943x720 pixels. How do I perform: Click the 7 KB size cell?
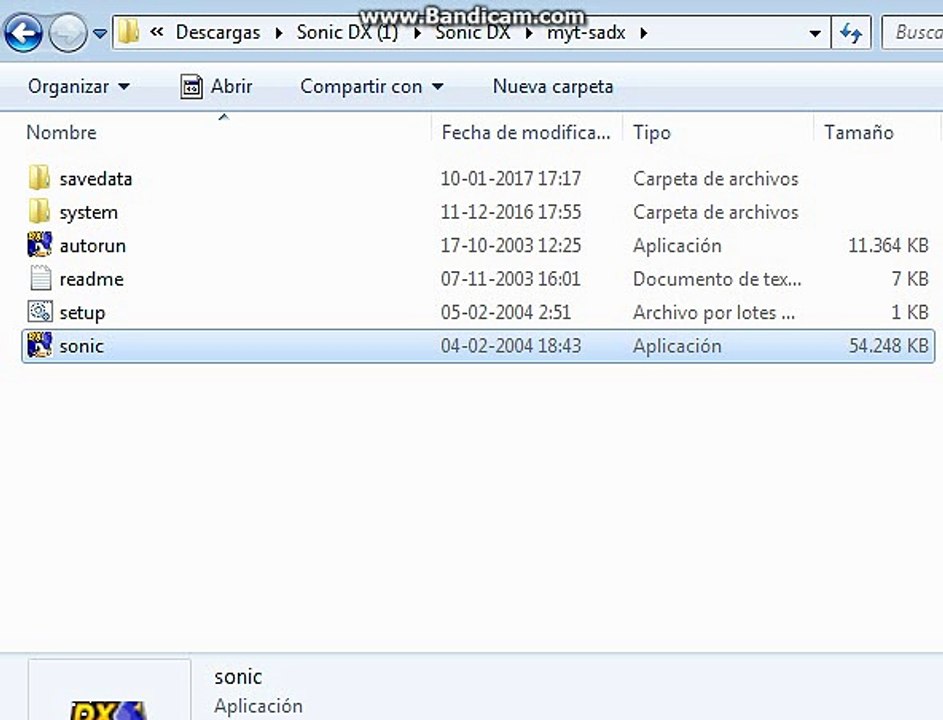click(x=910, y=279)
